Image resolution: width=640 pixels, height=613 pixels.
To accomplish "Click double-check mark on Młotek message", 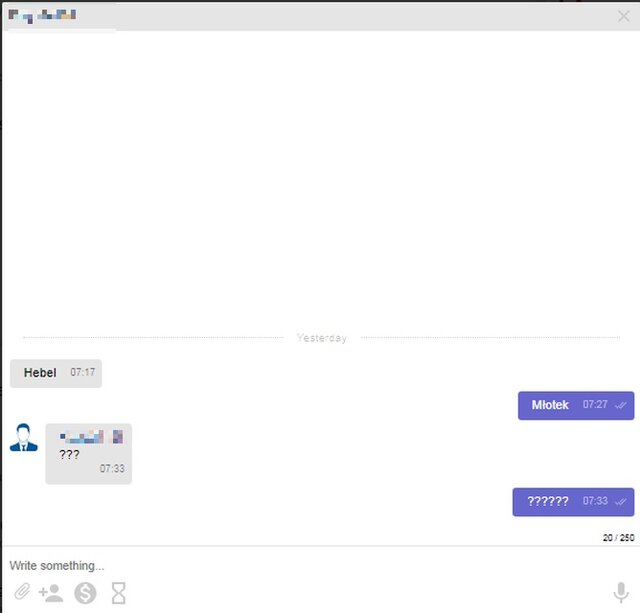I will [x=621, y=405].
